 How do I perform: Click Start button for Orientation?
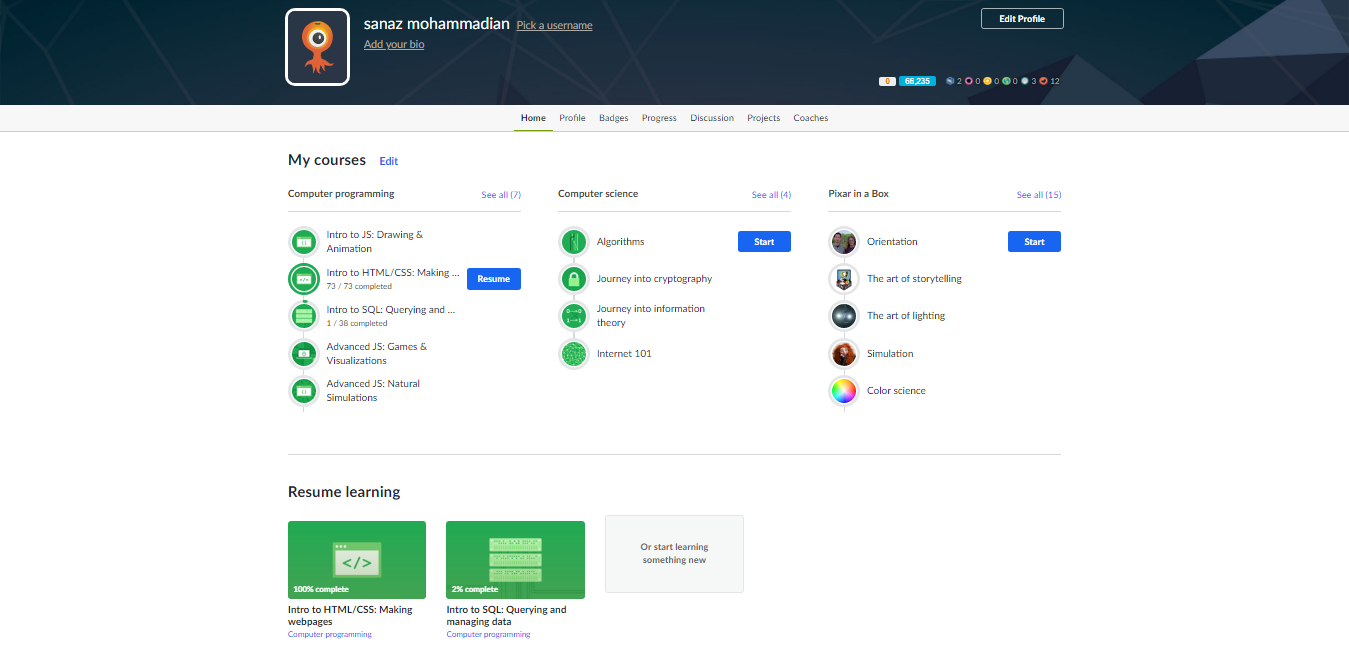point(1034,242)
